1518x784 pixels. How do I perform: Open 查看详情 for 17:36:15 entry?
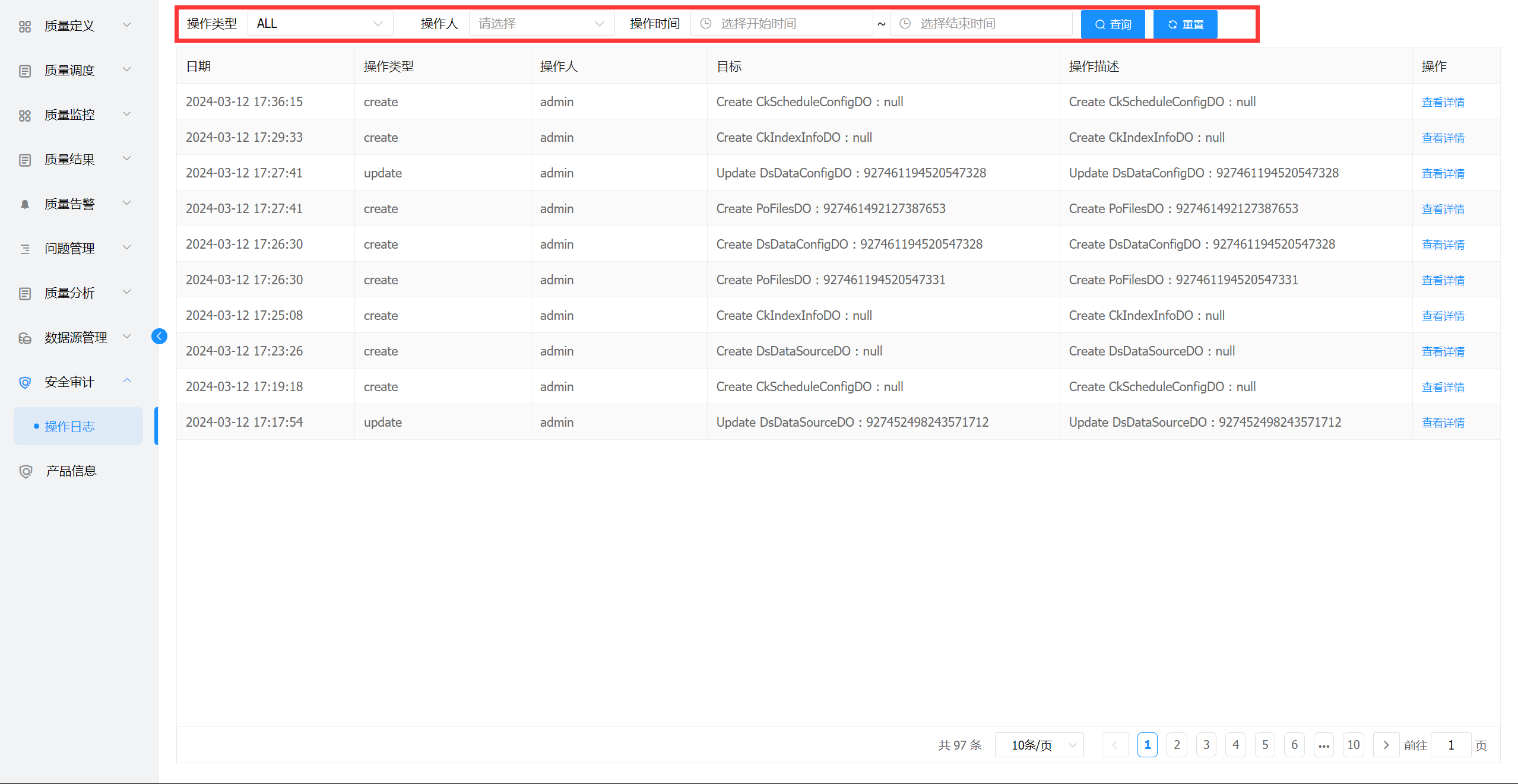(x=1443, y=102)
